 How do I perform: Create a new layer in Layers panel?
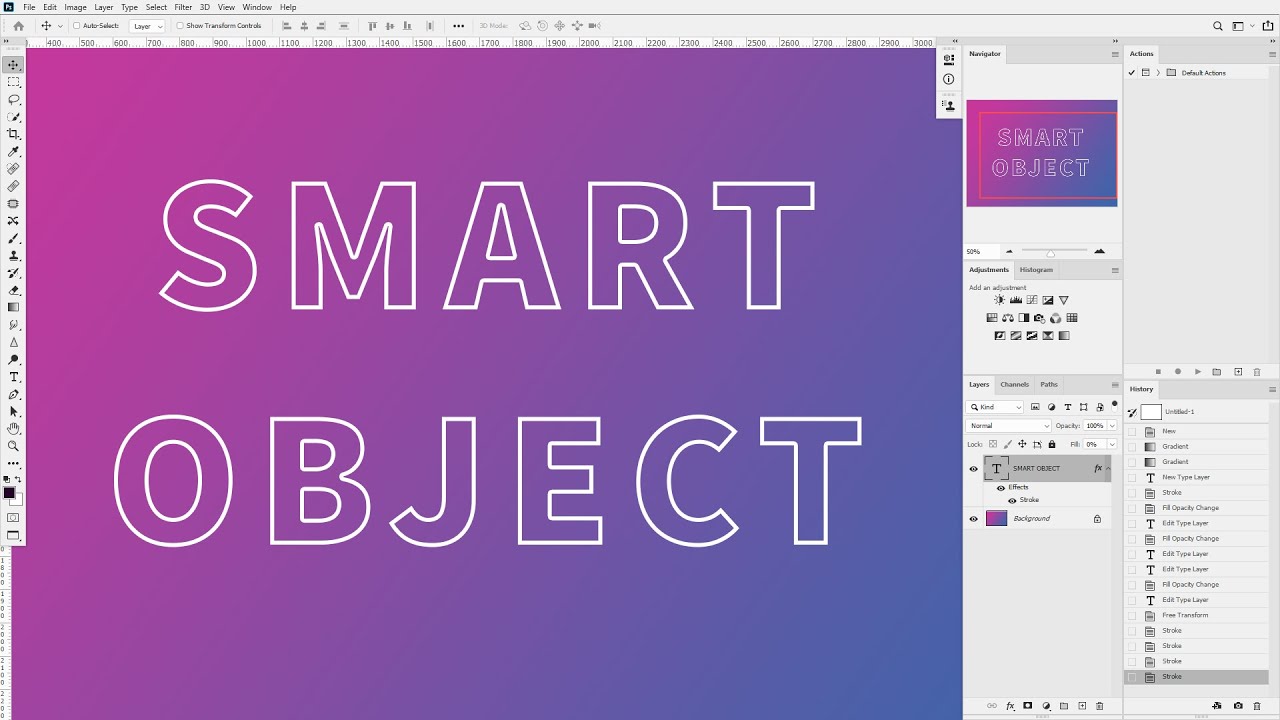1082,706
